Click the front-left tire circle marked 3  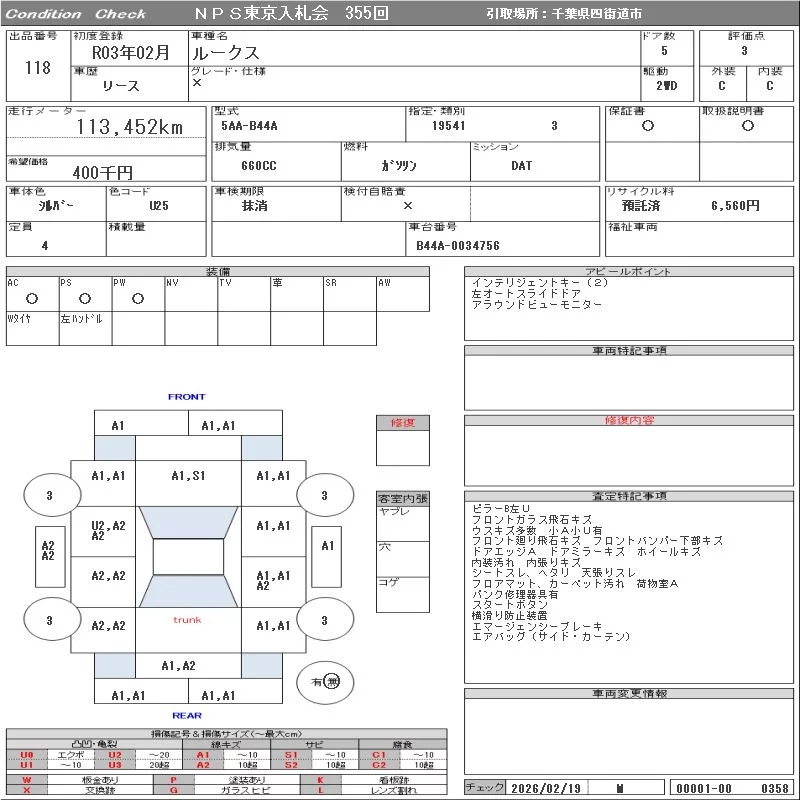click(49, 495)
